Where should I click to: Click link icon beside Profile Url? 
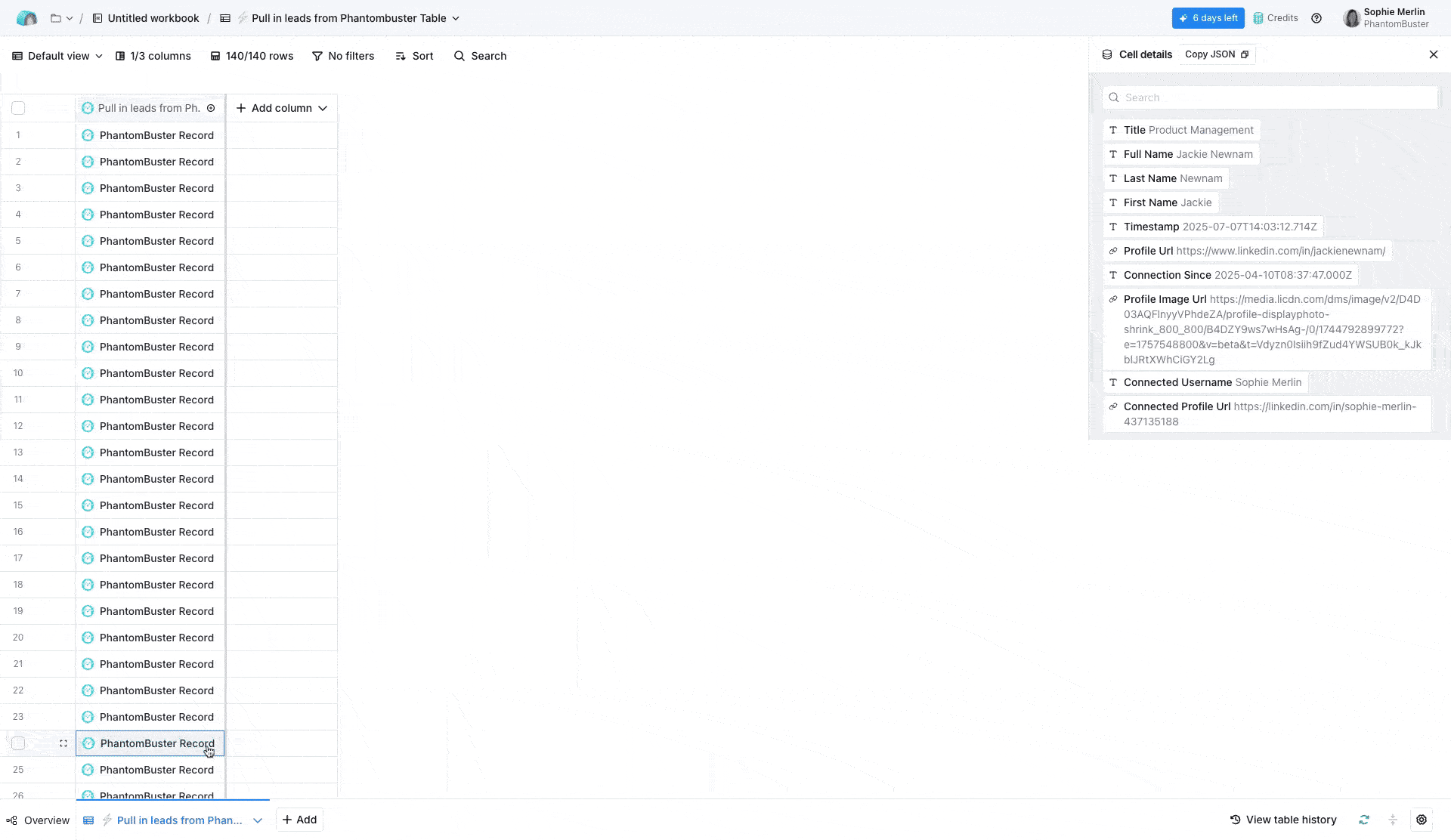tap(1113, 251)
